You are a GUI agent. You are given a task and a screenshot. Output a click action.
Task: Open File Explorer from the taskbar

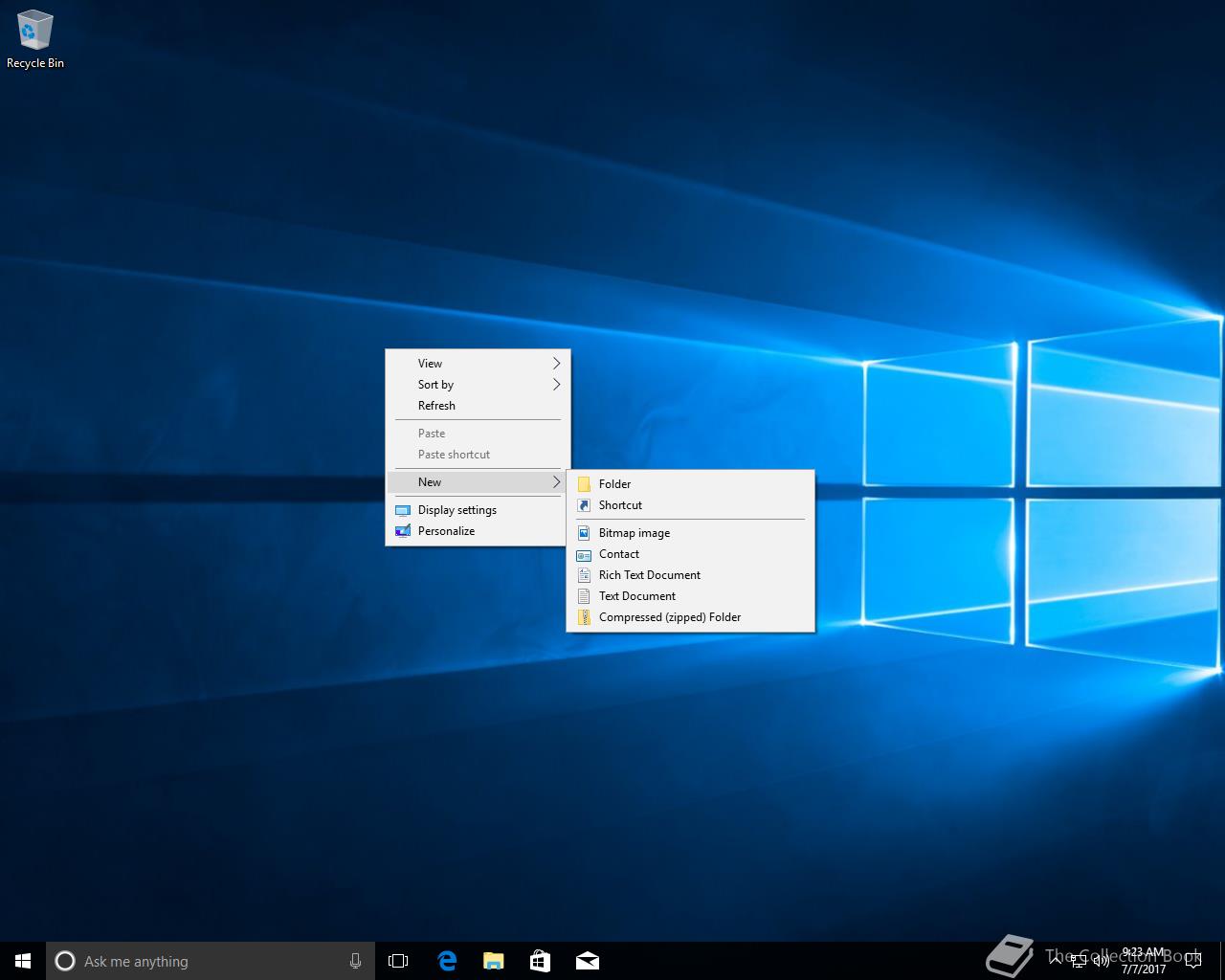tap(493, 961)
